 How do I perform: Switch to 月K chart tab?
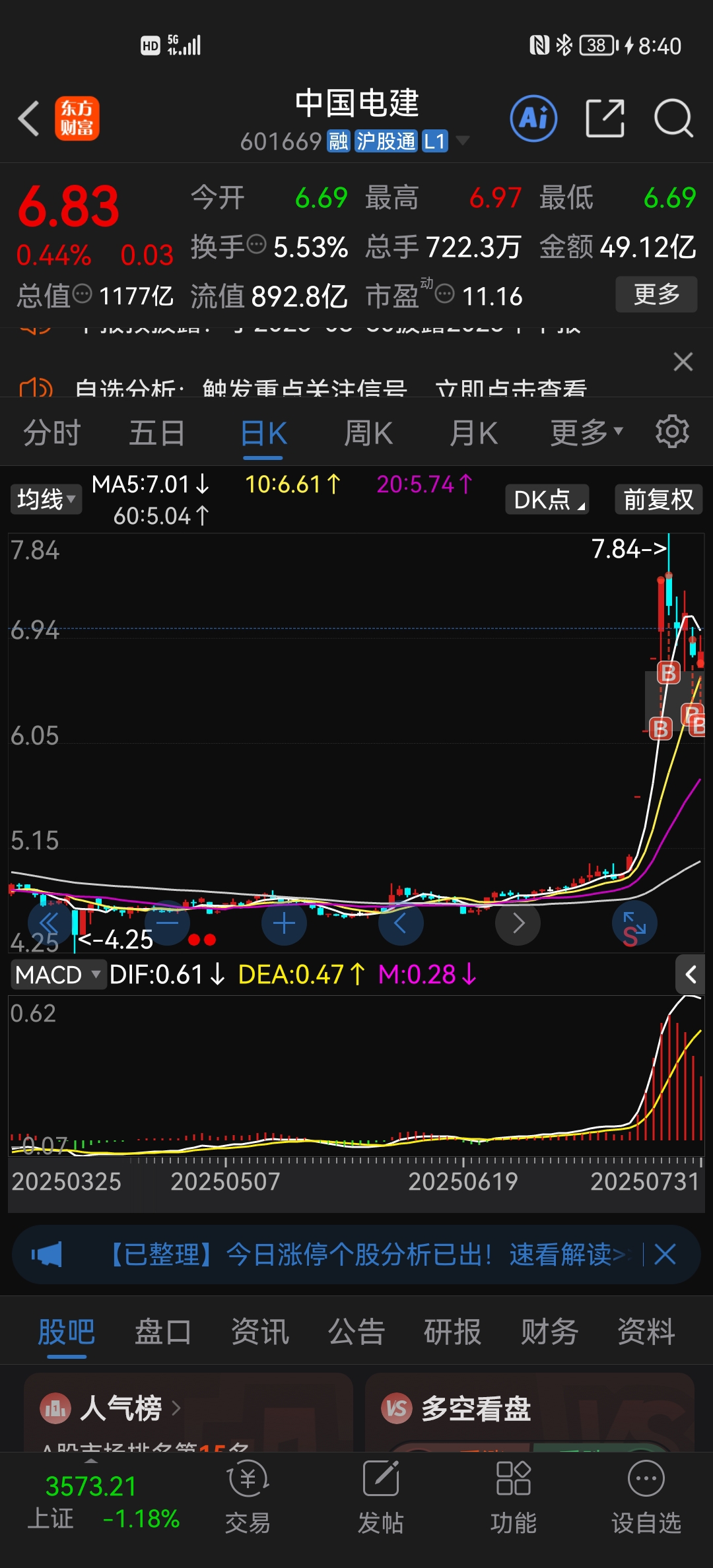(473, 434)
